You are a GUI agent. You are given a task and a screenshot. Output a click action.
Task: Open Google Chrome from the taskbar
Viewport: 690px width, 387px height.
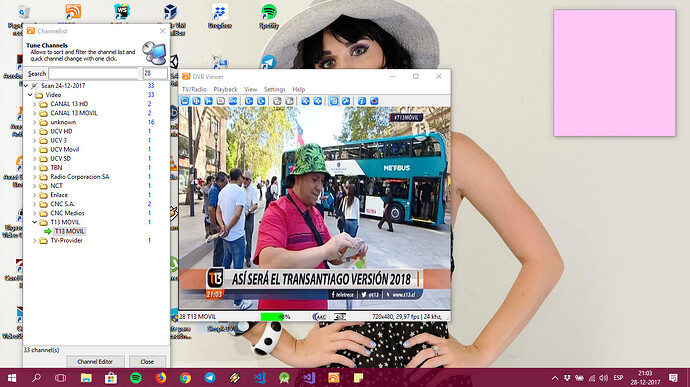coord(185,378)
